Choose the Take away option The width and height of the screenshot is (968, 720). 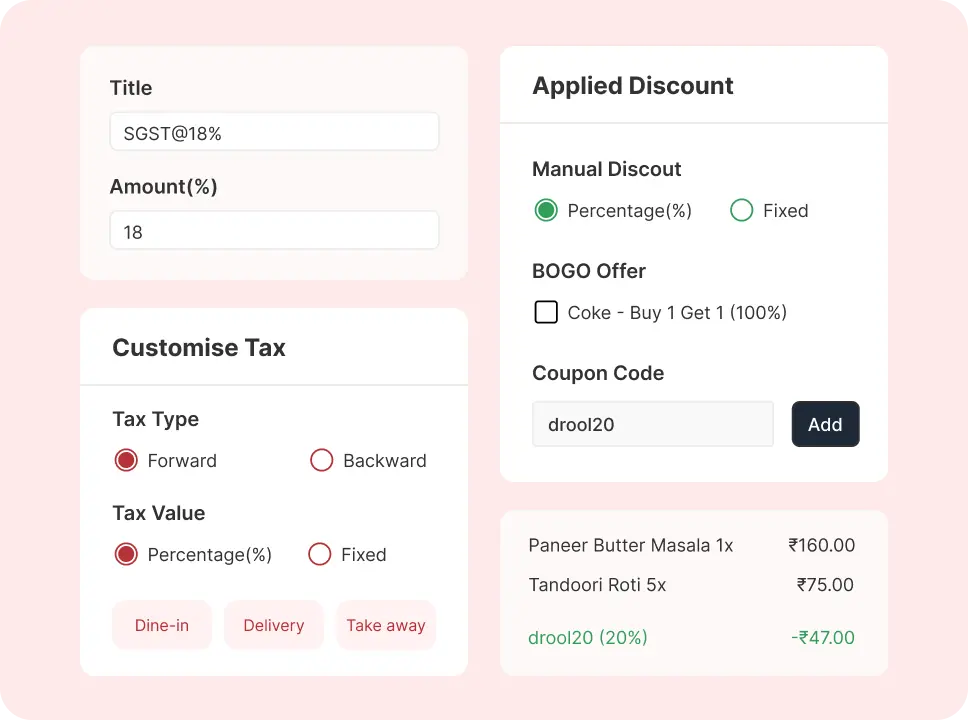386,624
